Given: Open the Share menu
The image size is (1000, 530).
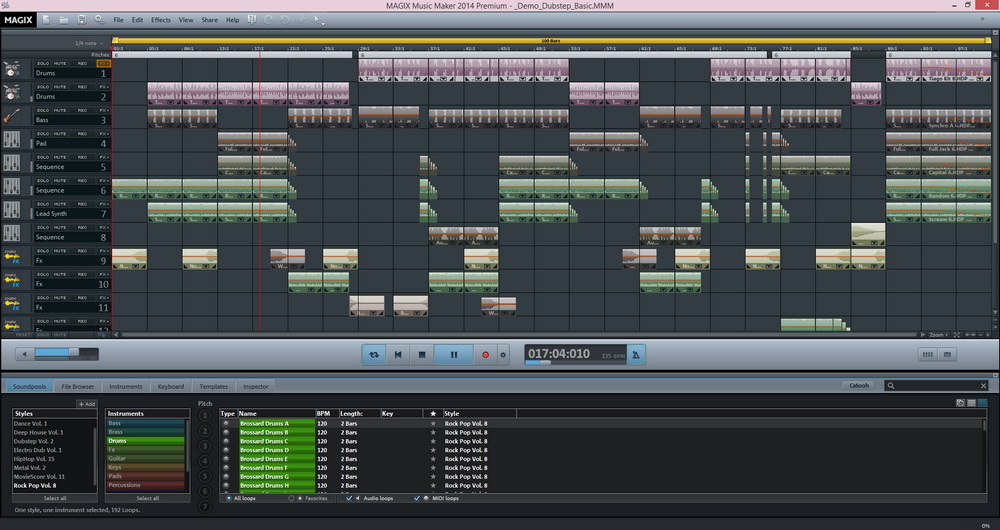Looking at the screenshot, I should 209,20.
